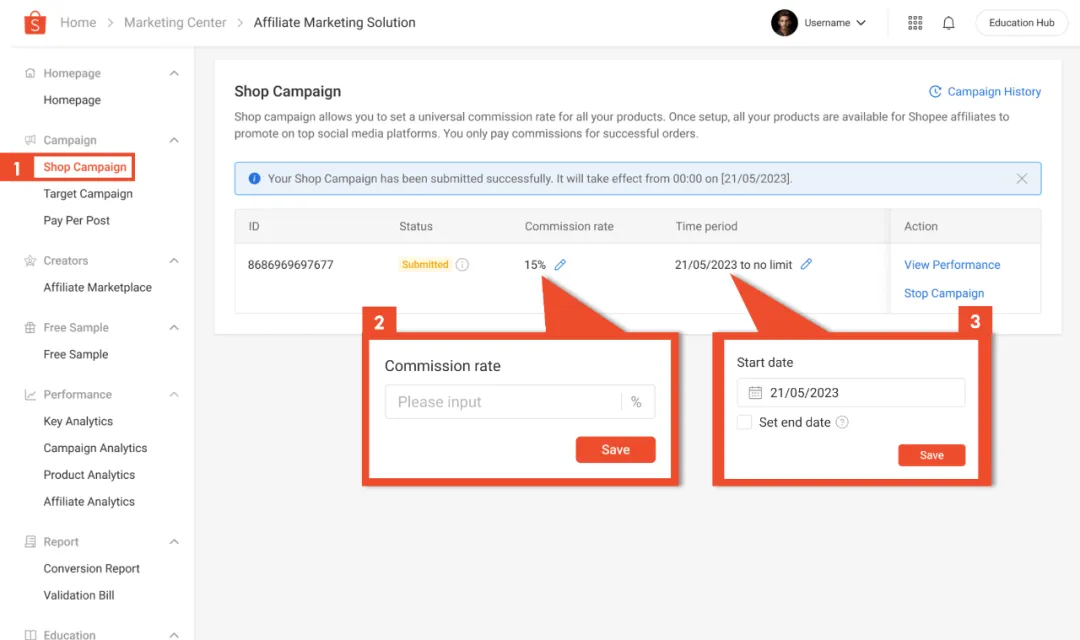Save the Start date popup
This screenshot has height=640, width=1080.
(x=931, y=455)
